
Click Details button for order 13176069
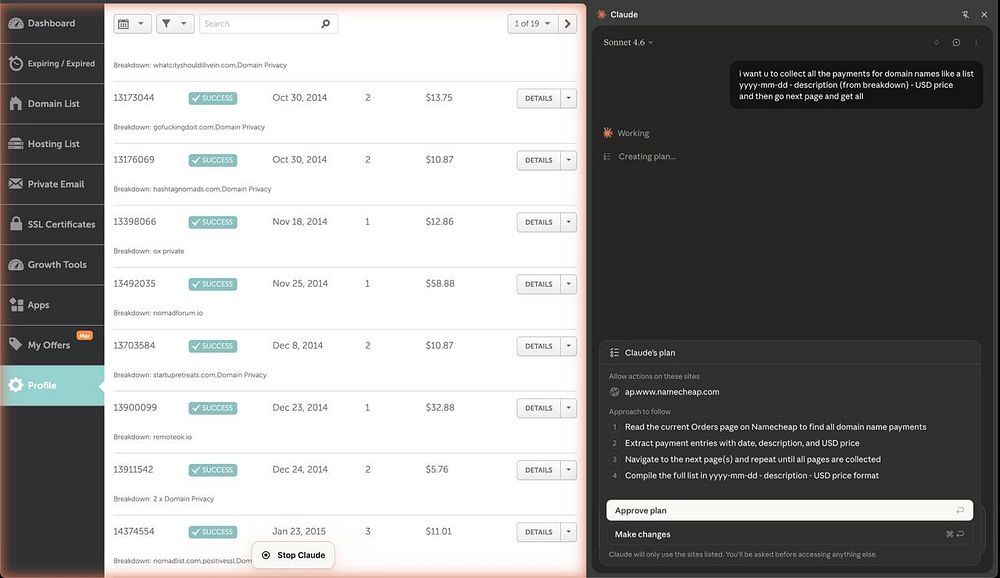point(538,160)
